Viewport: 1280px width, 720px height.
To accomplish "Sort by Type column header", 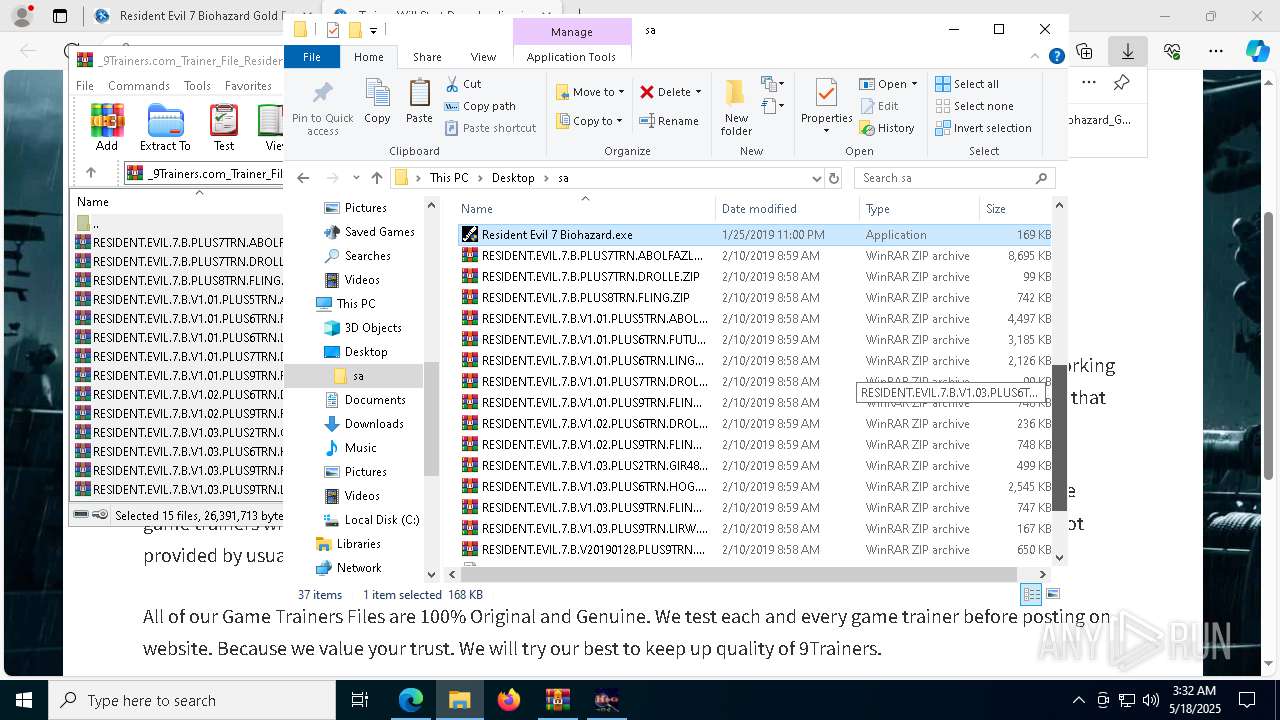I will [x=919, y=209].
